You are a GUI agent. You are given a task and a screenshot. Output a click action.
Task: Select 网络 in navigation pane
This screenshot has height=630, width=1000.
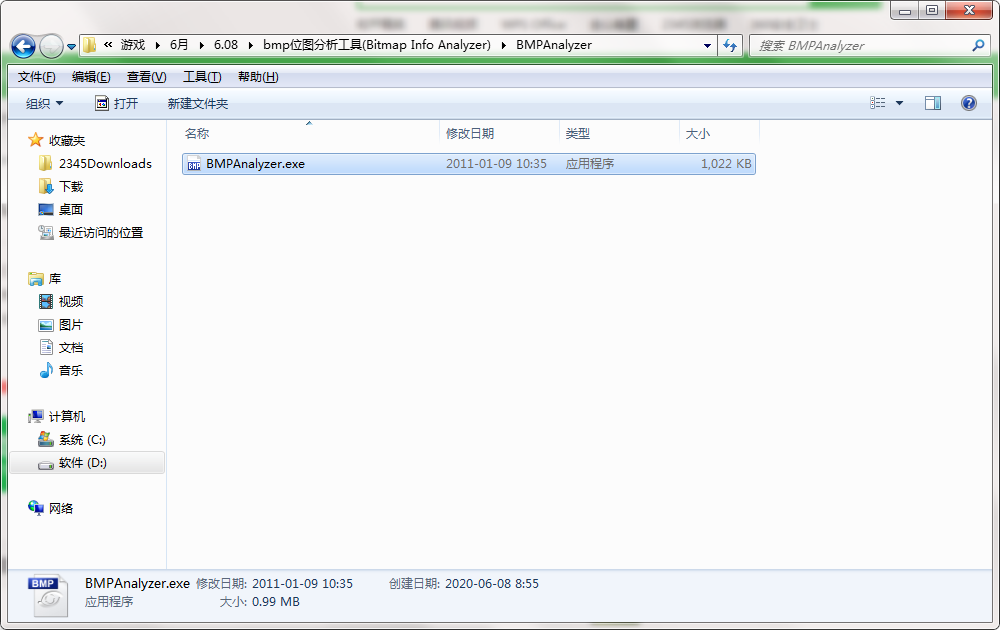click(x=61, y=508)
